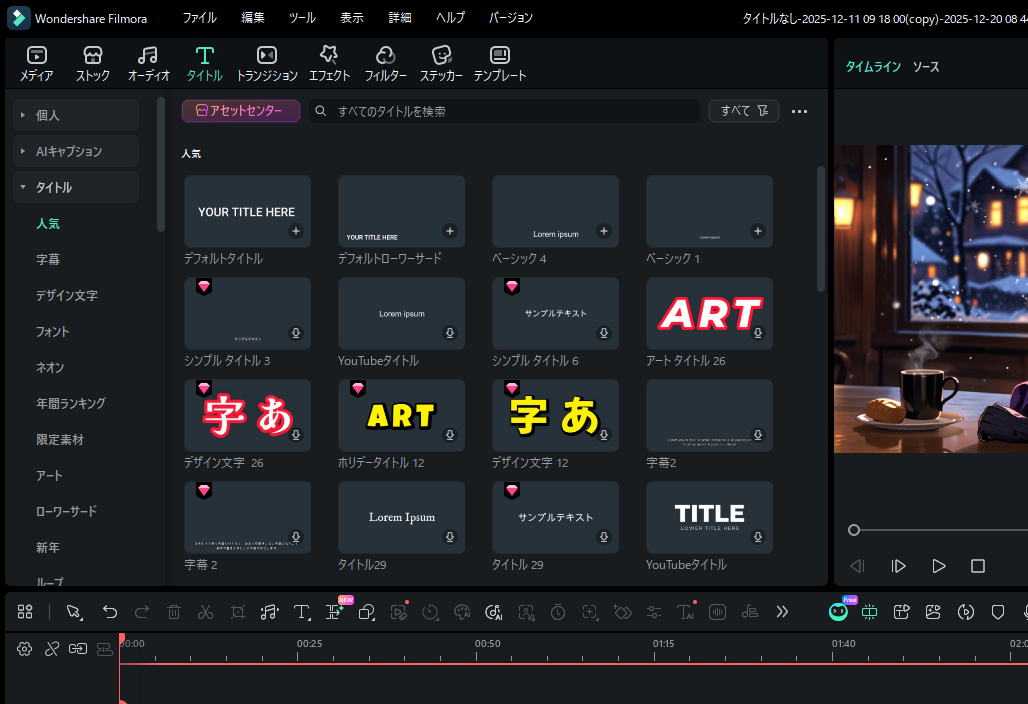Click the crop icon in timeline toolbar

[238, 612]
